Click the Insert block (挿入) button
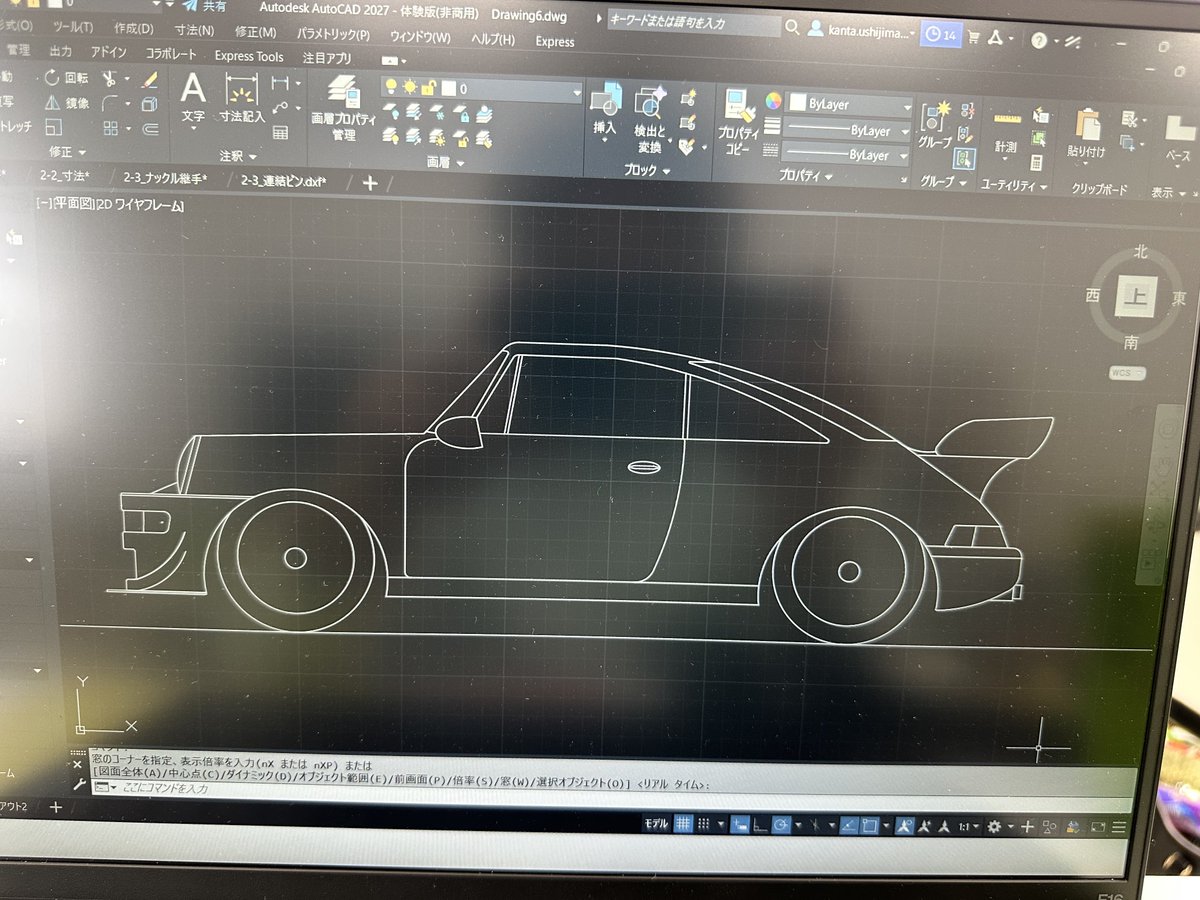 tap(605, 110)
